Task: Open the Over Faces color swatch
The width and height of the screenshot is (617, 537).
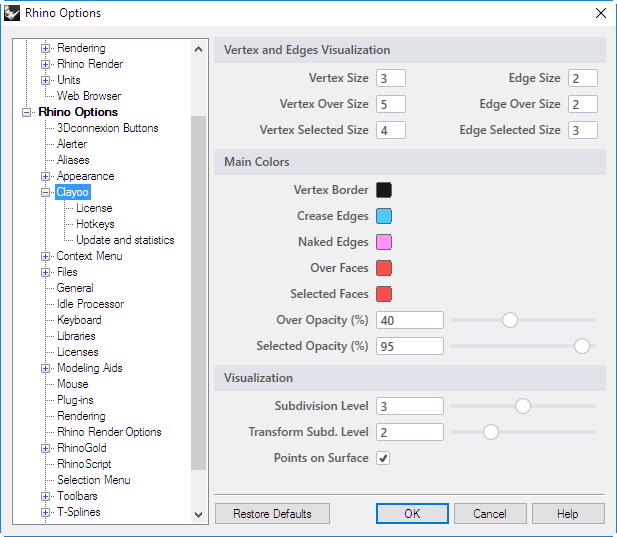Action: (384, 268)
